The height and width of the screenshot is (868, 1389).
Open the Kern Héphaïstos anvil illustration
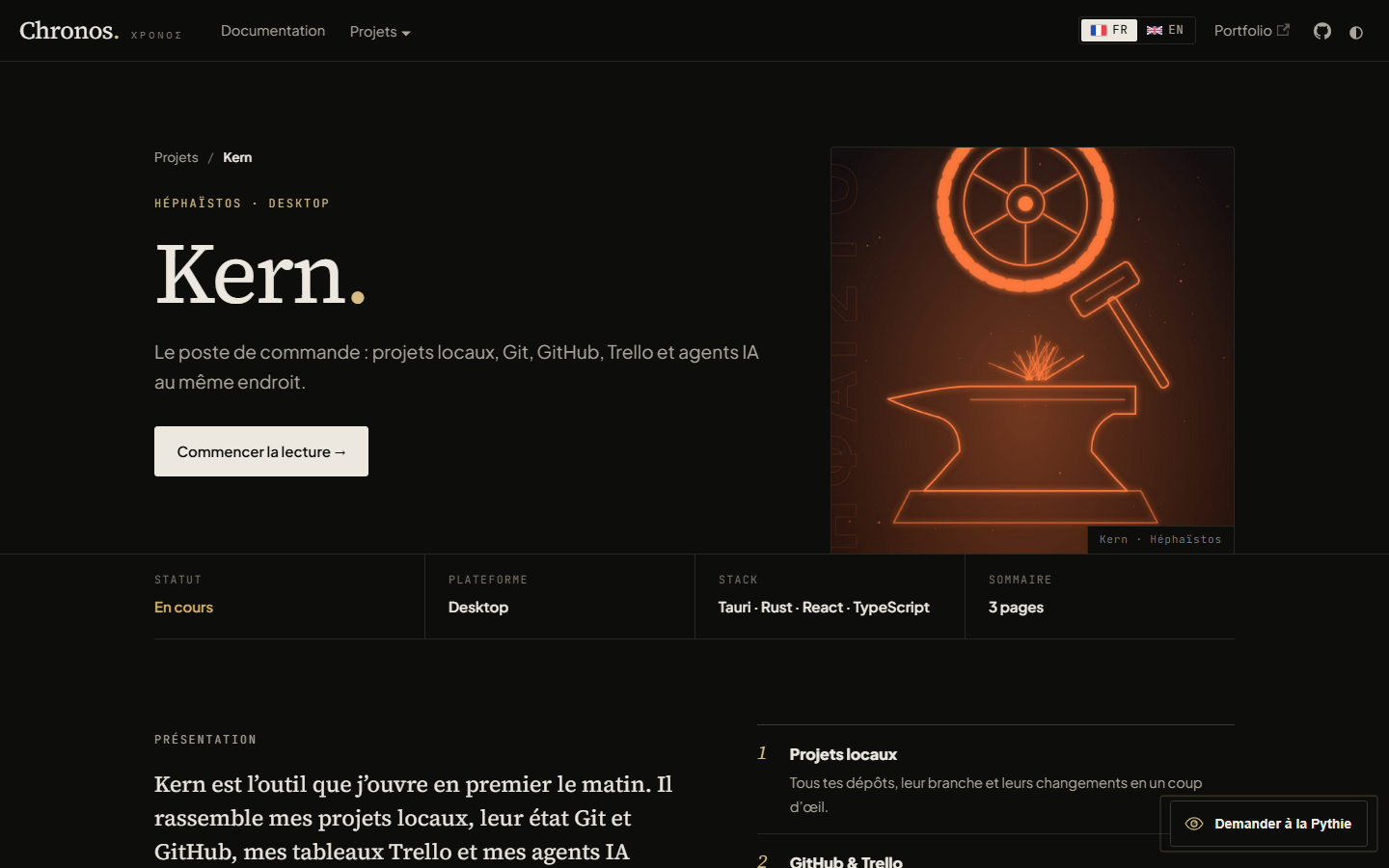pos(1032,350)
